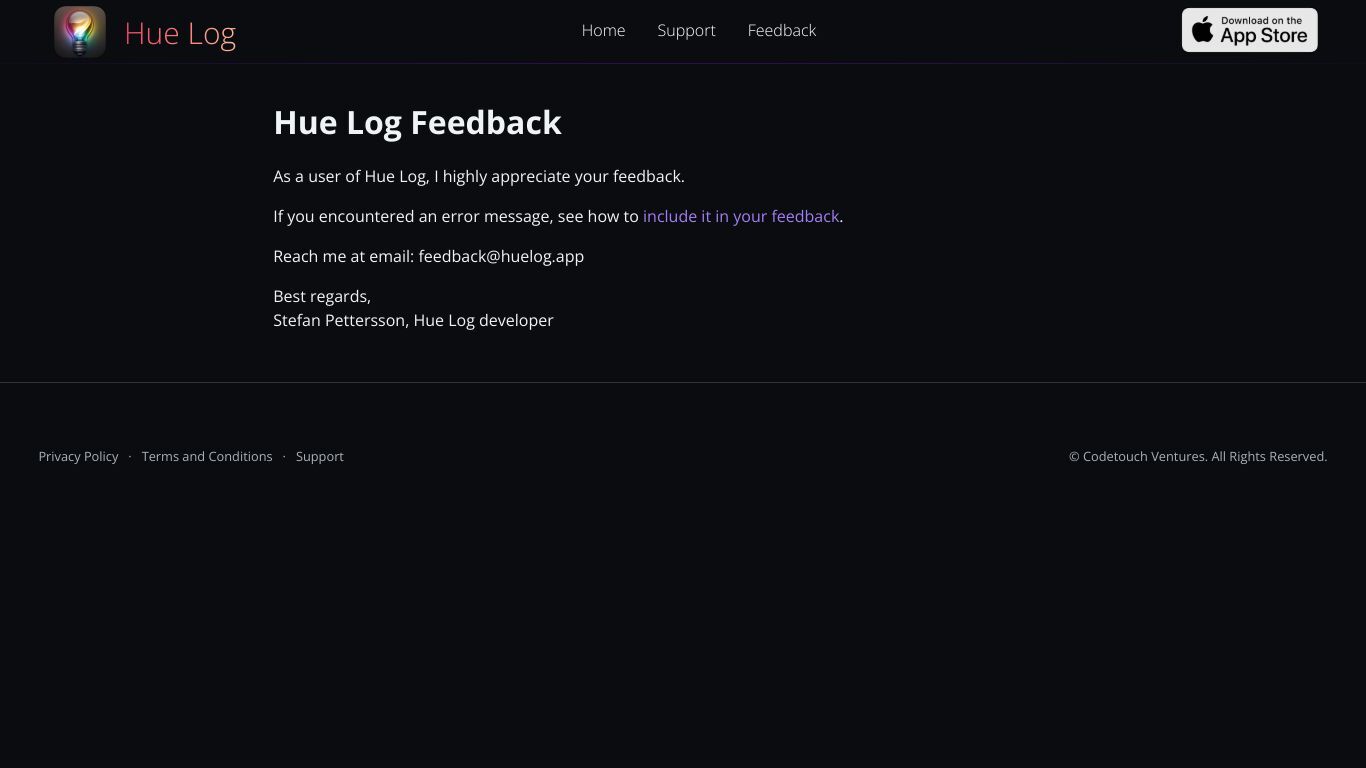Screen dimensions: 1366x768
Task: Go to Home in the top navigation
Action: pos(603,30)
